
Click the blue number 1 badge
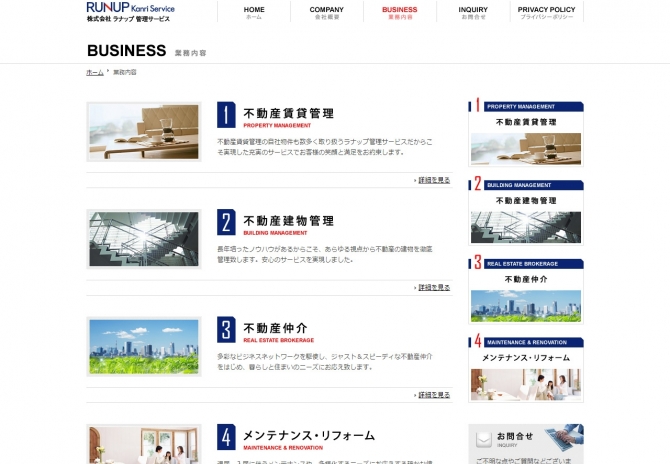tap(226, 115)
